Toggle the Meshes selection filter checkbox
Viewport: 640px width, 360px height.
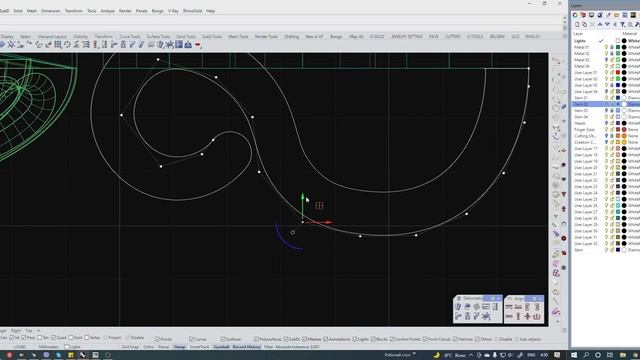pyautogui.click(x=304, y=339)
